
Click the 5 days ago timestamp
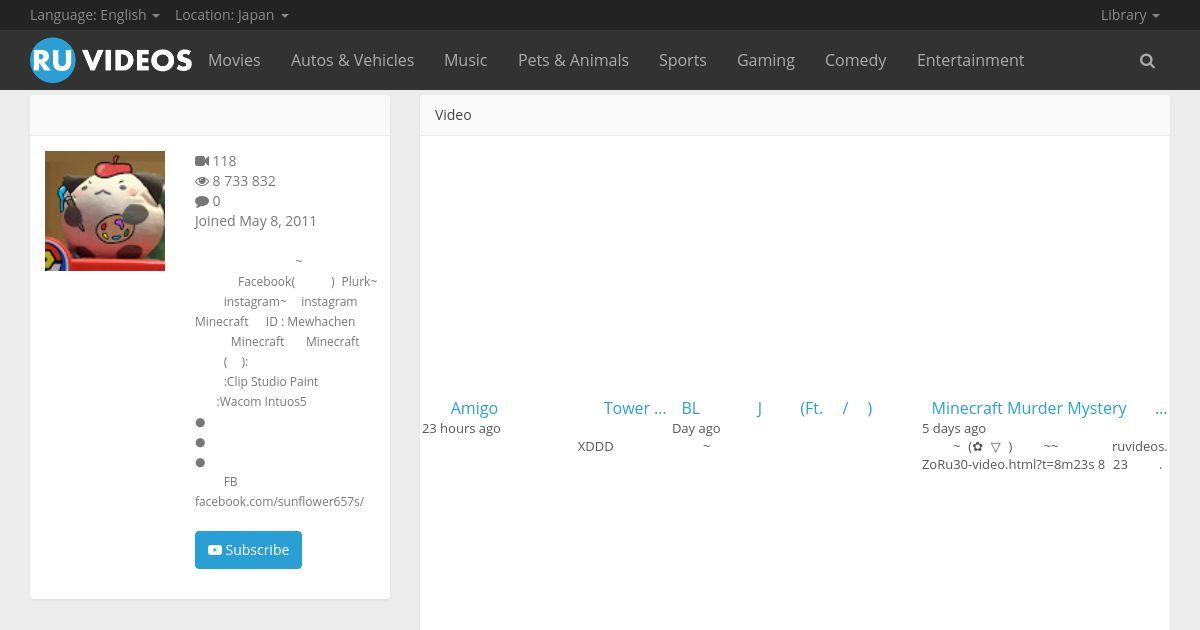[954, 428]
